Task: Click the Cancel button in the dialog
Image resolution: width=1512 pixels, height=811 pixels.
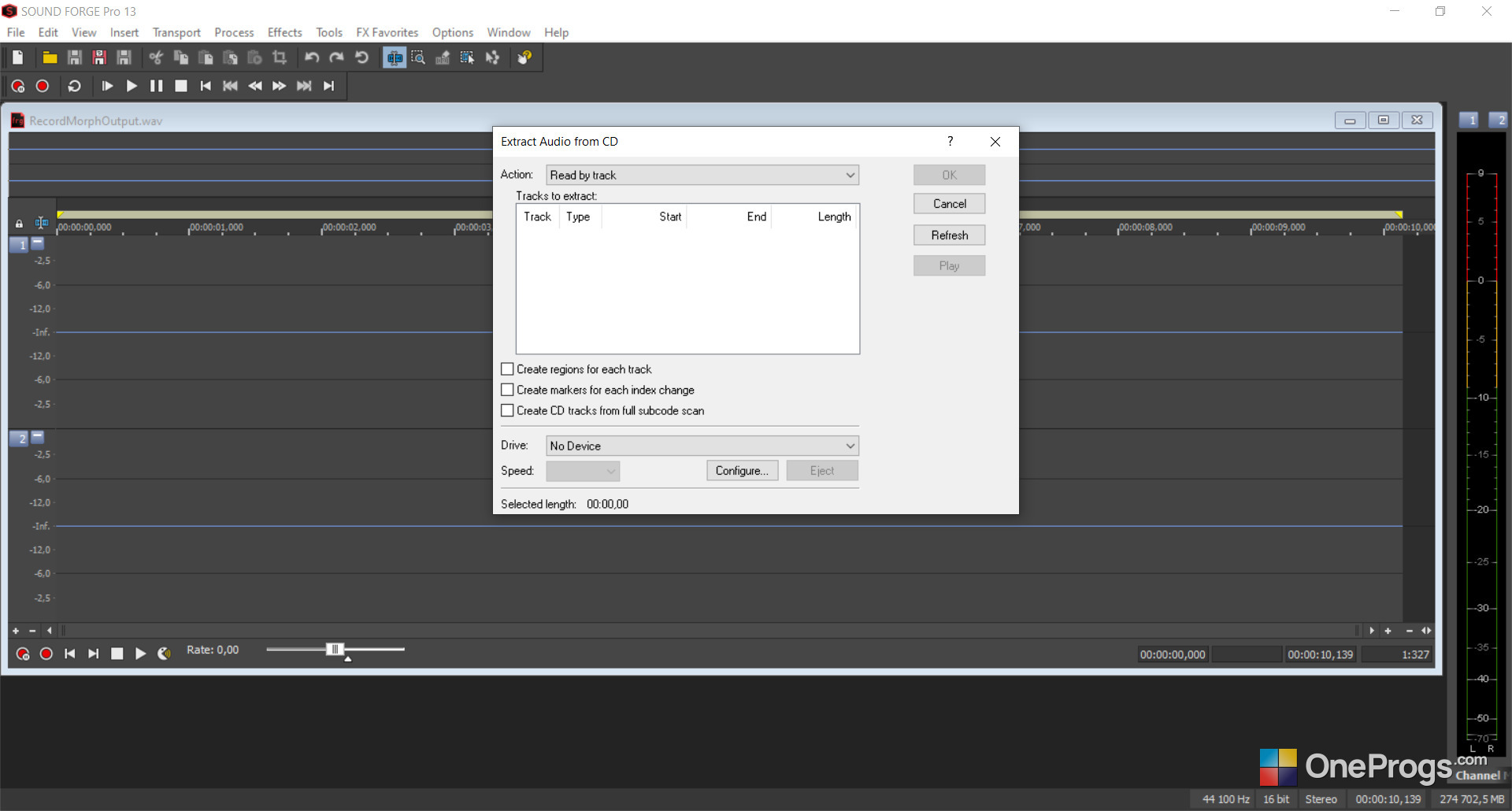Action: [x=950, y=204]
